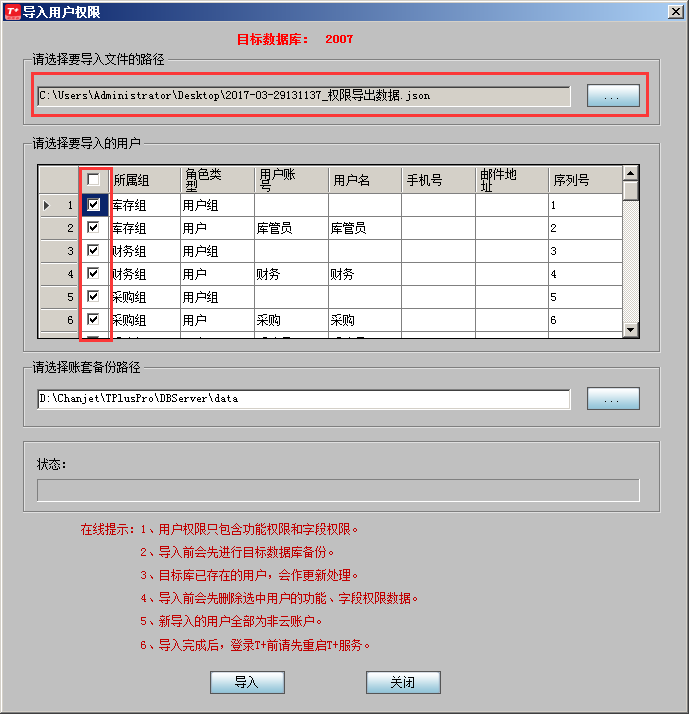Click the 用户账号 column header
689x714 pixels.
291,180
